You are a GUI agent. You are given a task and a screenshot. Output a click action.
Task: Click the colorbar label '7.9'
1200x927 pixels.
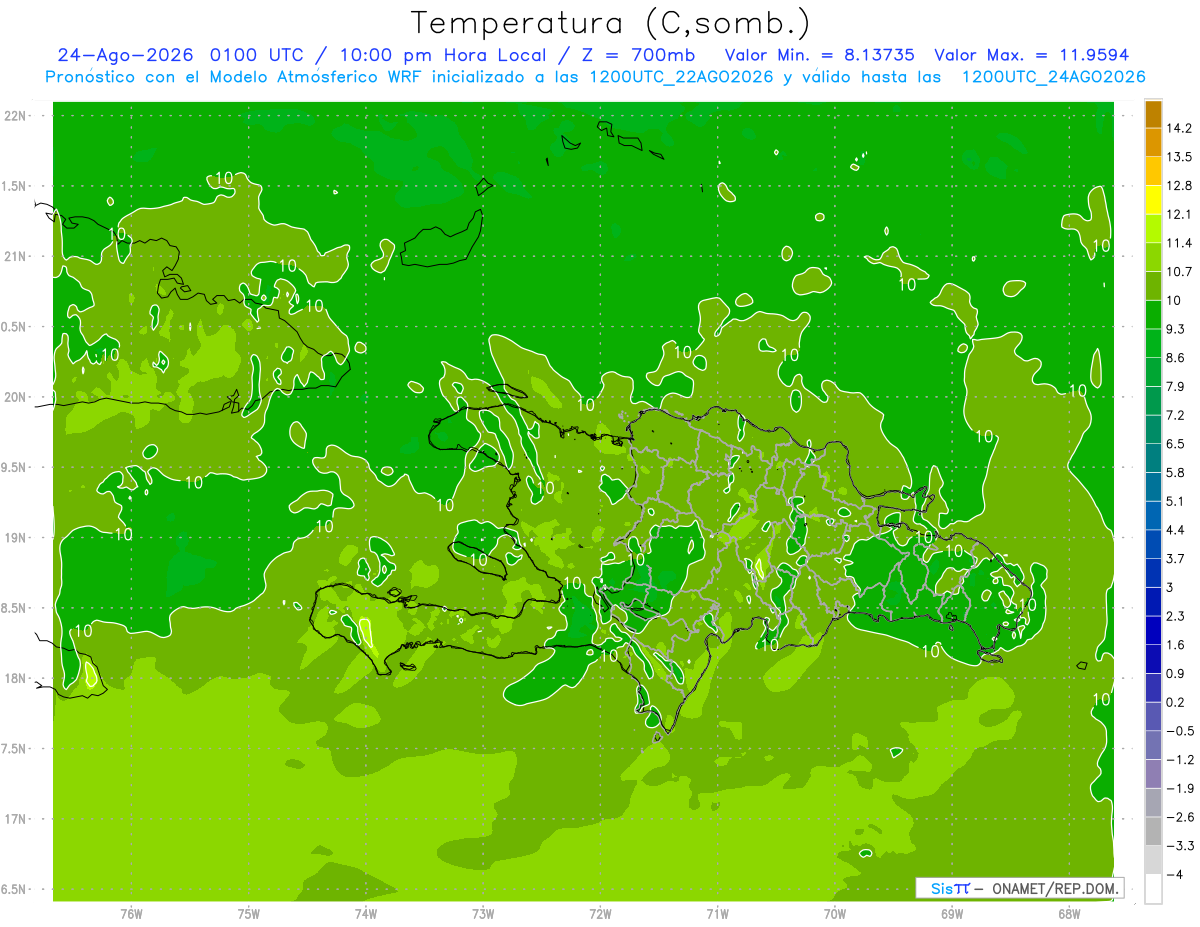1177,387
